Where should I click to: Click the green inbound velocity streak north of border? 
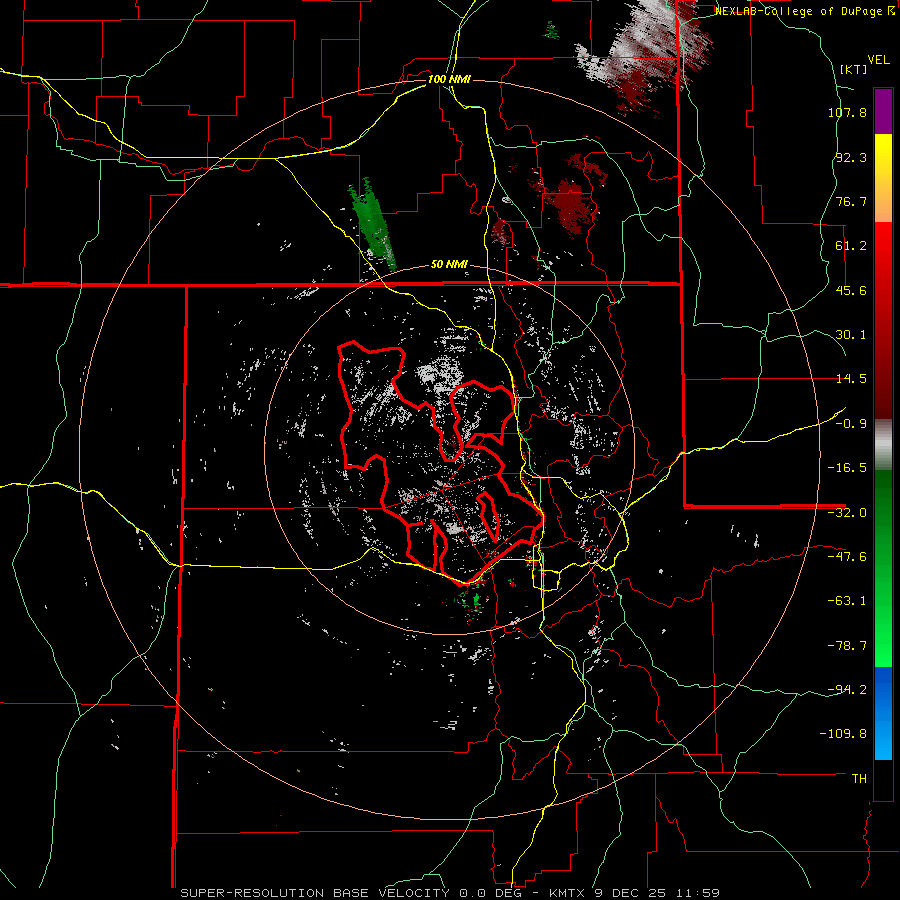pos(373,225)
